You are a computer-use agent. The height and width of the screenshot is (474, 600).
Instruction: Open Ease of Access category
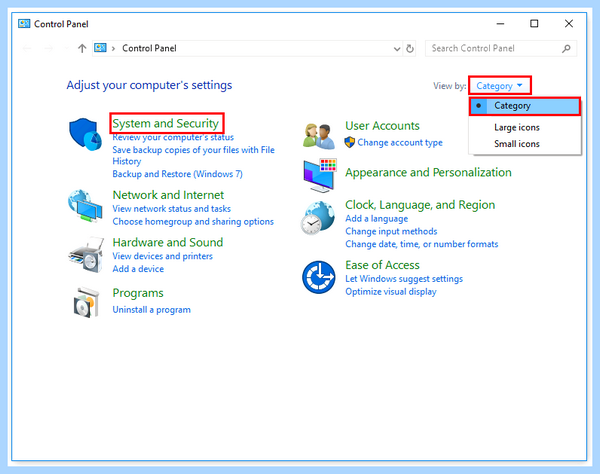[382, 265]
